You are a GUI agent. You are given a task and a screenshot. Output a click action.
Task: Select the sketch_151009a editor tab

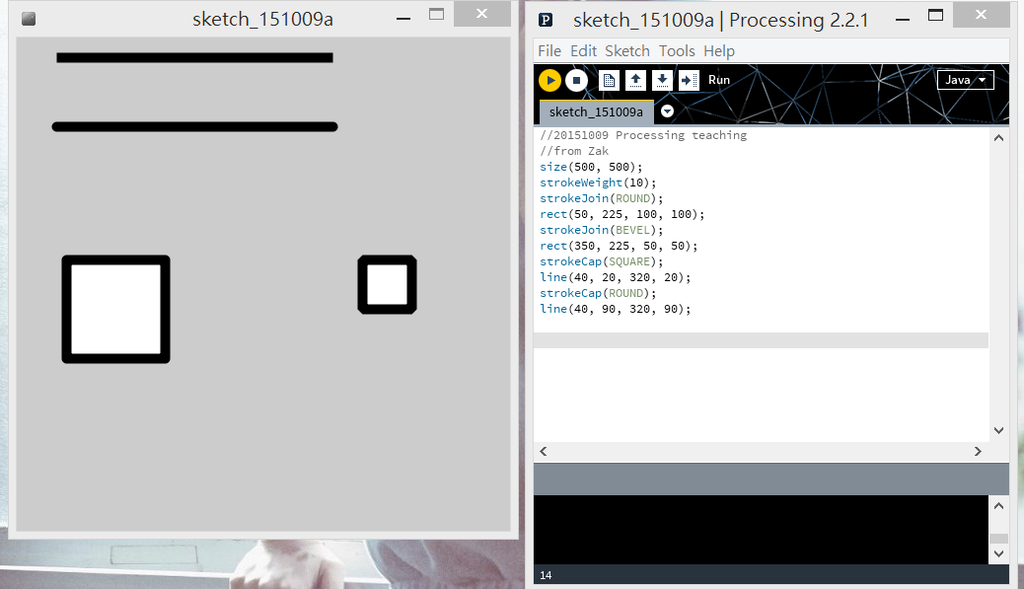(x=596, y=112)
